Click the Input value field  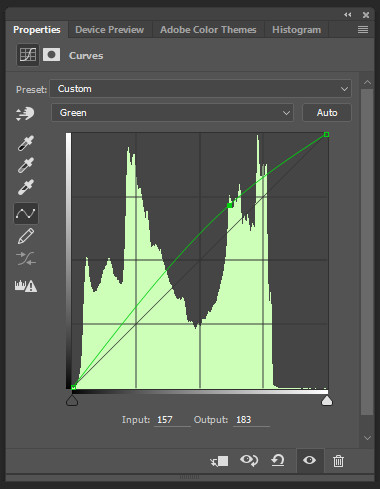[x=172, y=420]
